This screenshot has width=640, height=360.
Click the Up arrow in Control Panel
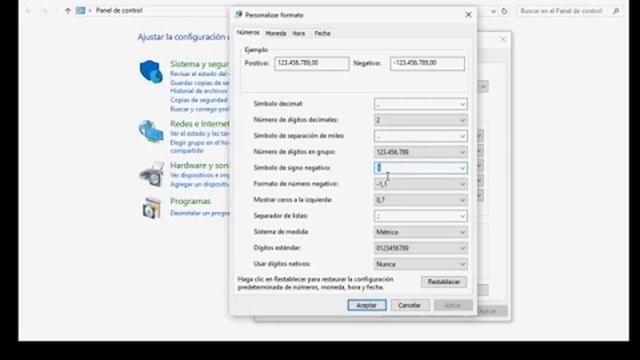pos(68,11)
